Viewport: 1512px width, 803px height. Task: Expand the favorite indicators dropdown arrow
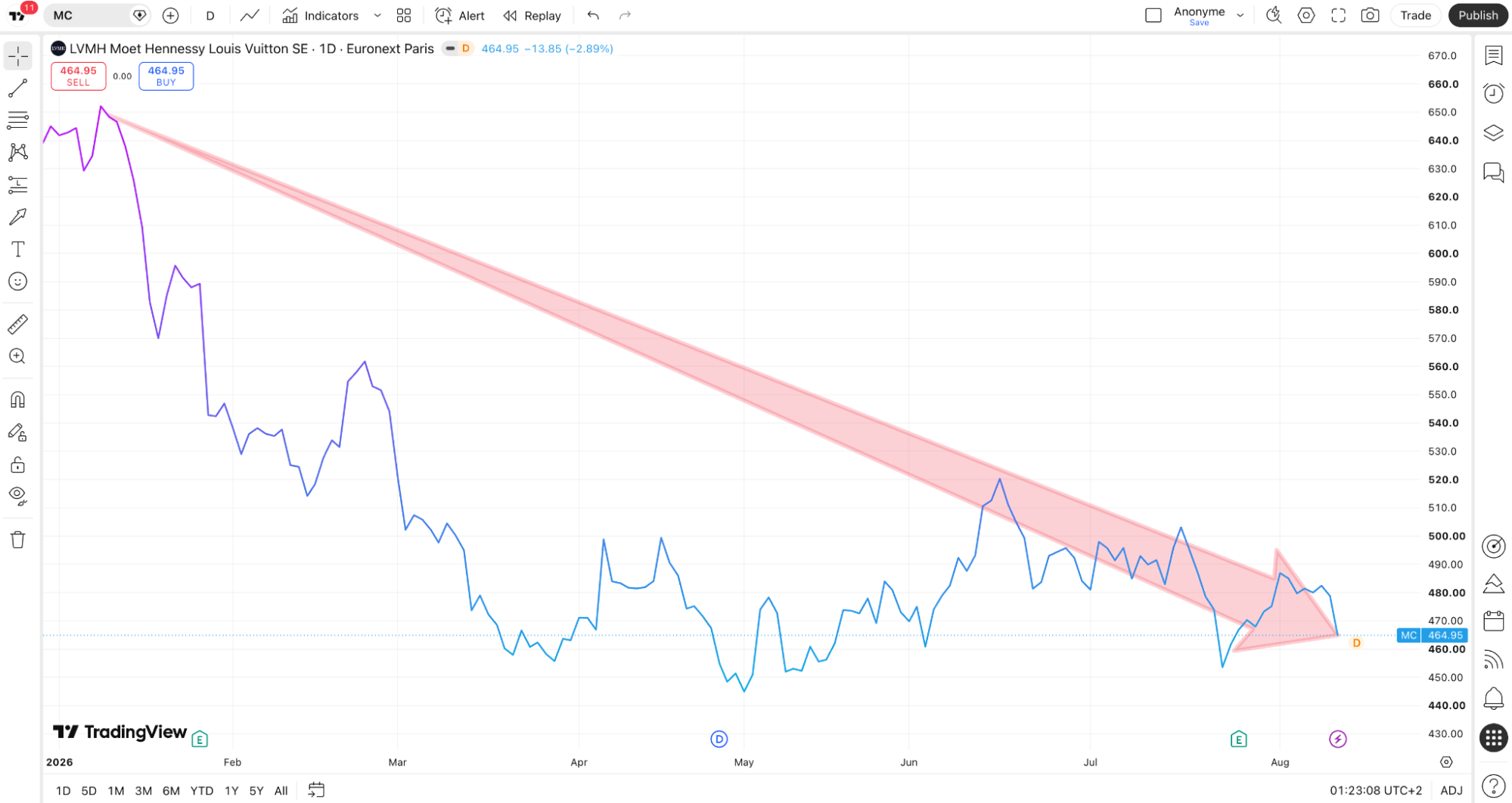pos(377,15)
